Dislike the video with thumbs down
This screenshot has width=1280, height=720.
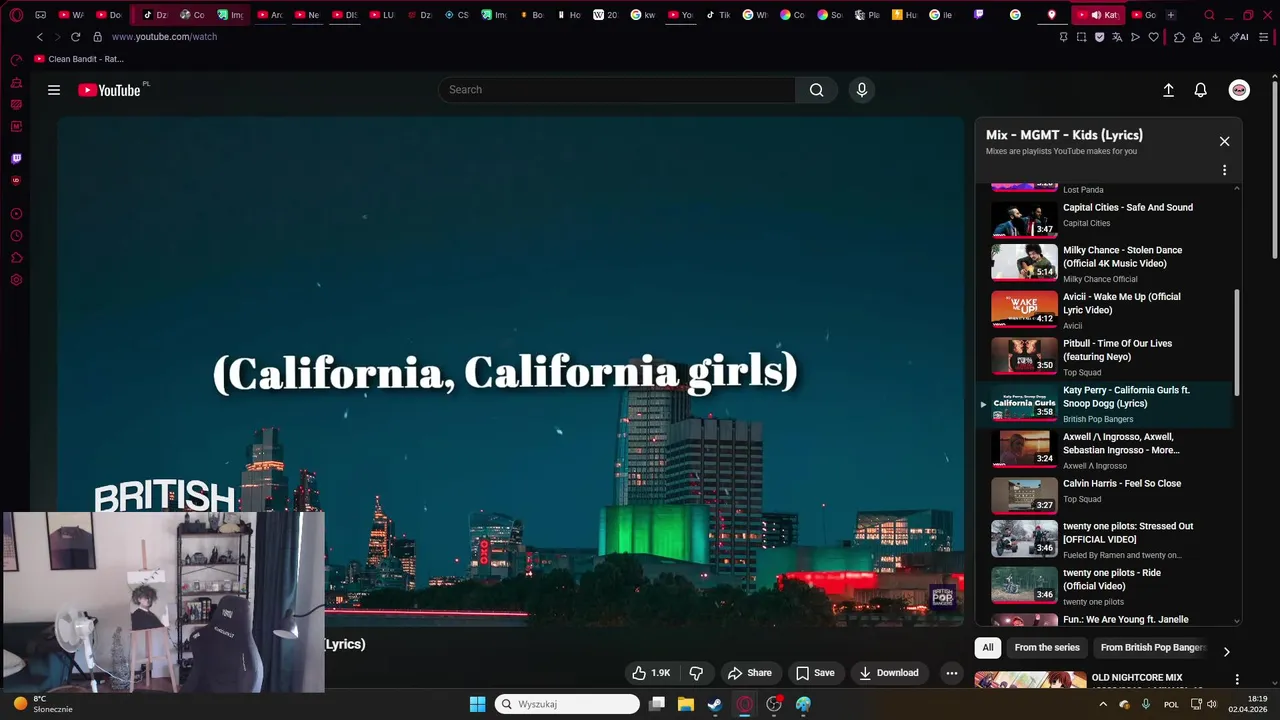coord(697,673)
